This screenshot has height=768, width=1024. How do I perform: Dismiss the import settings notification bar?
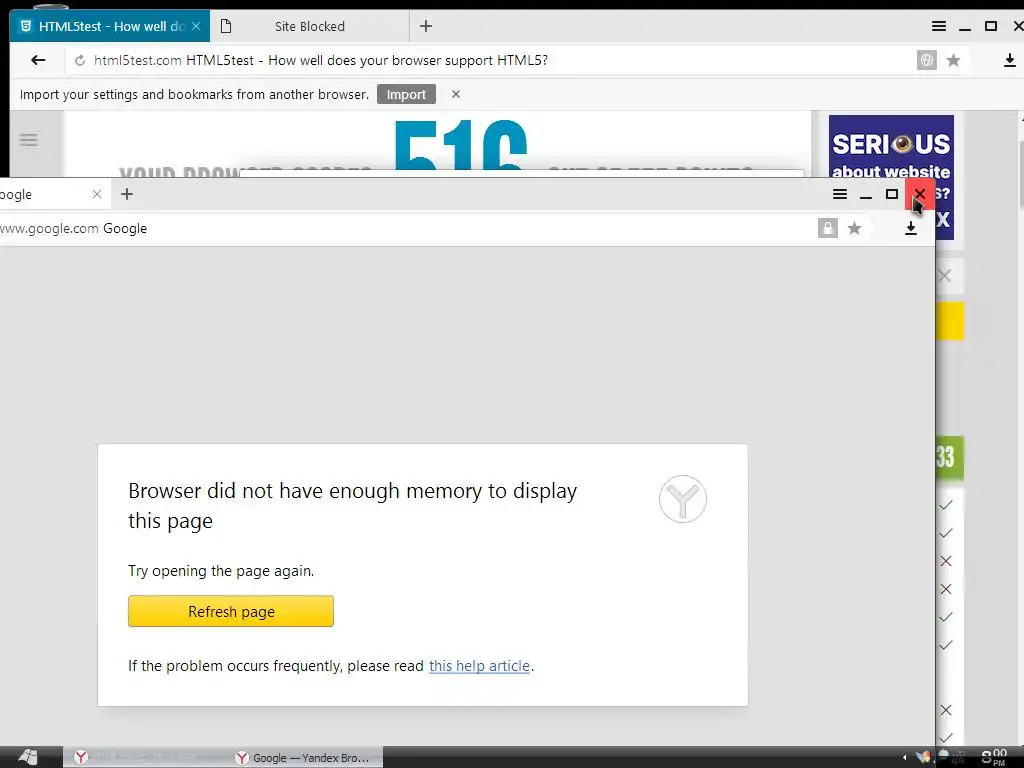(x=456, y=95)
